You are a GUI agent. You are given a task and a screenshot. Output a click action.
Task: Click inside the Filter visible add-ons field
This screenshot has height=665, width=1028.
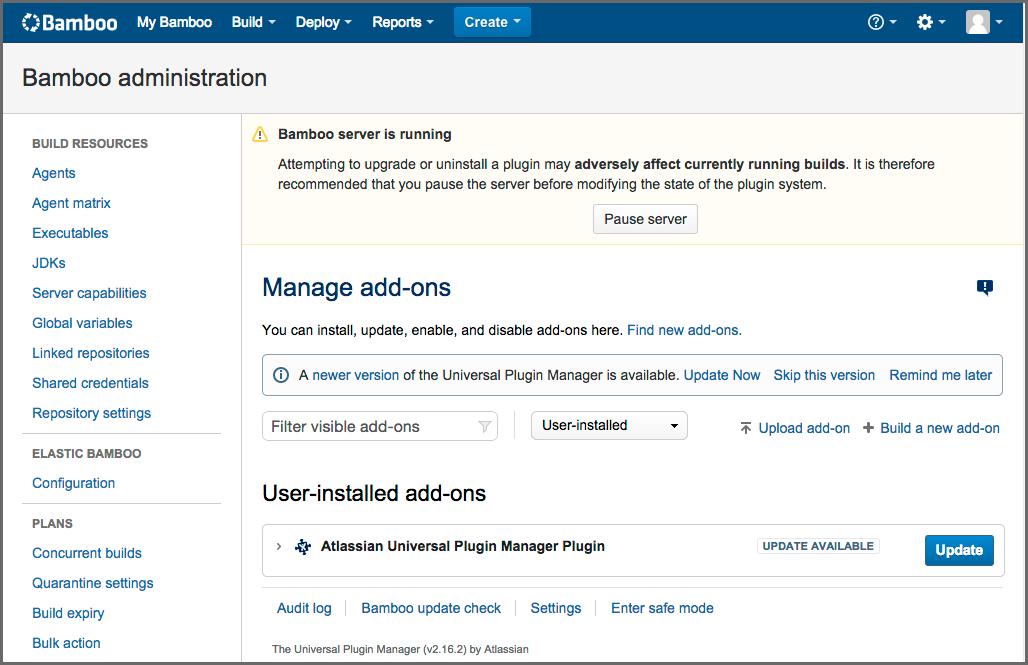tap(370, 426)
